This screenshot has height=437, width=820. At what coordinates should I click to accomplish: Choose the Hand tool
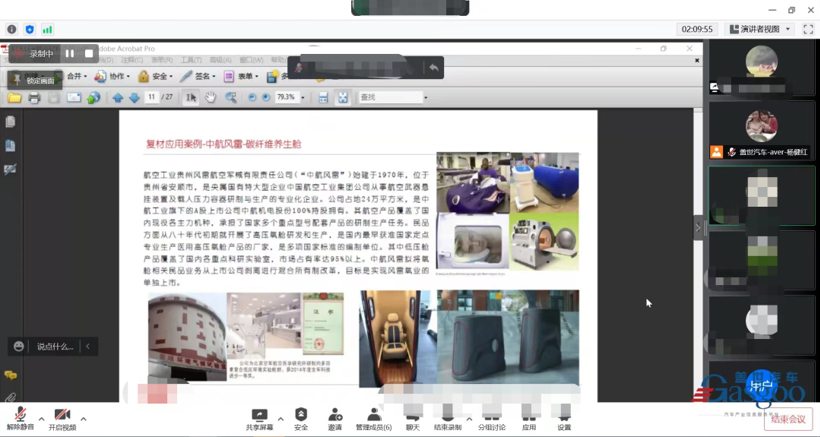210,98
